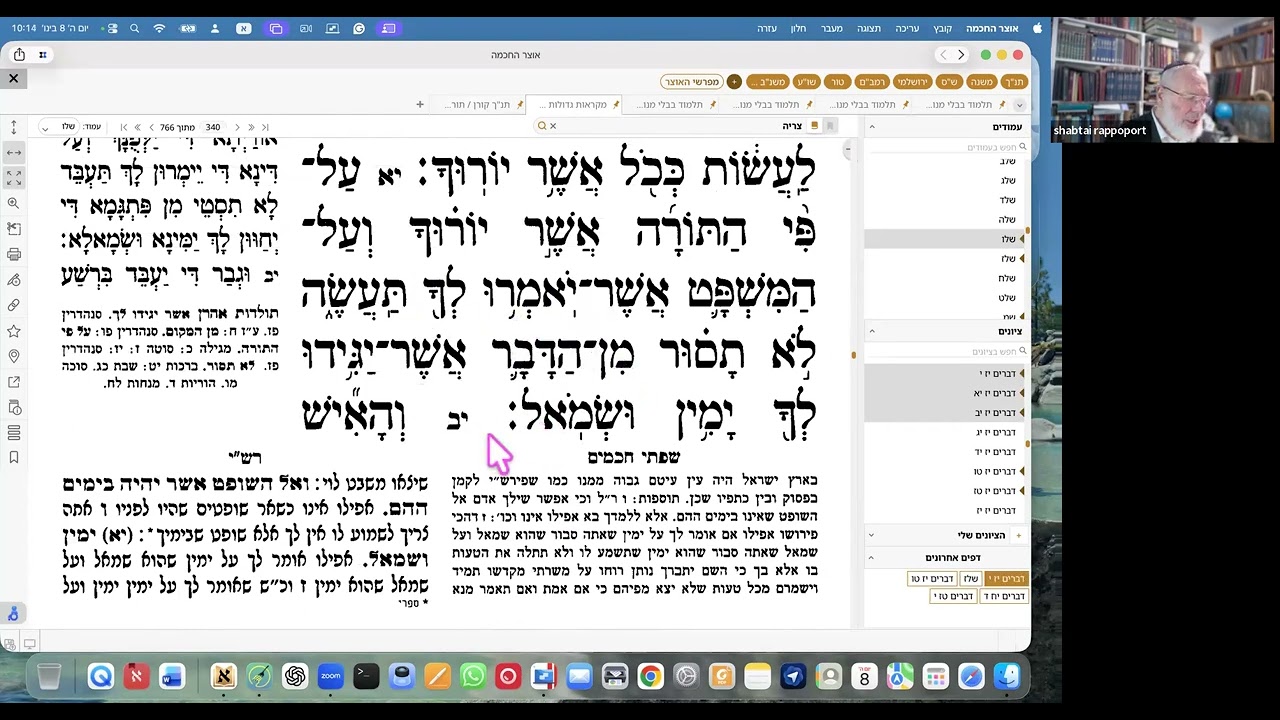Viewport: 1280px width, 720px height.
Task: Collapse the עמודים panel section
Action: point(871,127)
